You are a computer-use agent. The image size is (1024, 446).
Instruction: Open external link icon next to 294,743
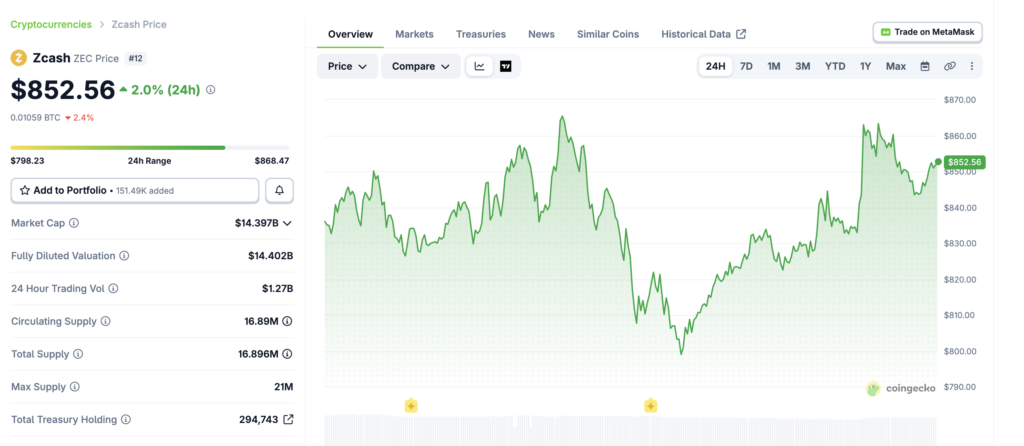pos(288,419)
